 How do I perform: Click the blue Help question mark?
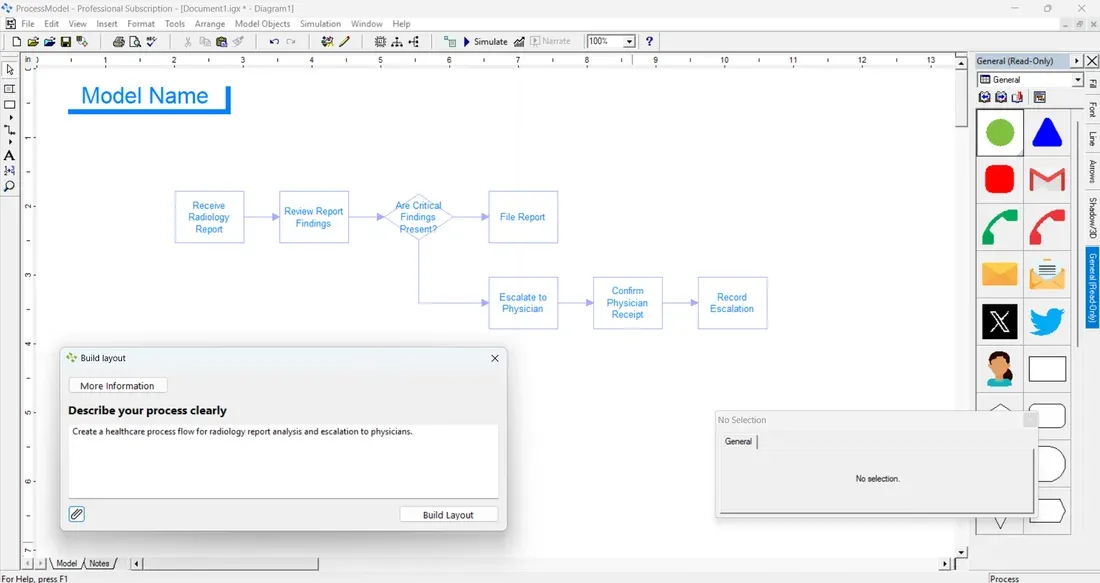pyautogui.click(x=649, y=41)
